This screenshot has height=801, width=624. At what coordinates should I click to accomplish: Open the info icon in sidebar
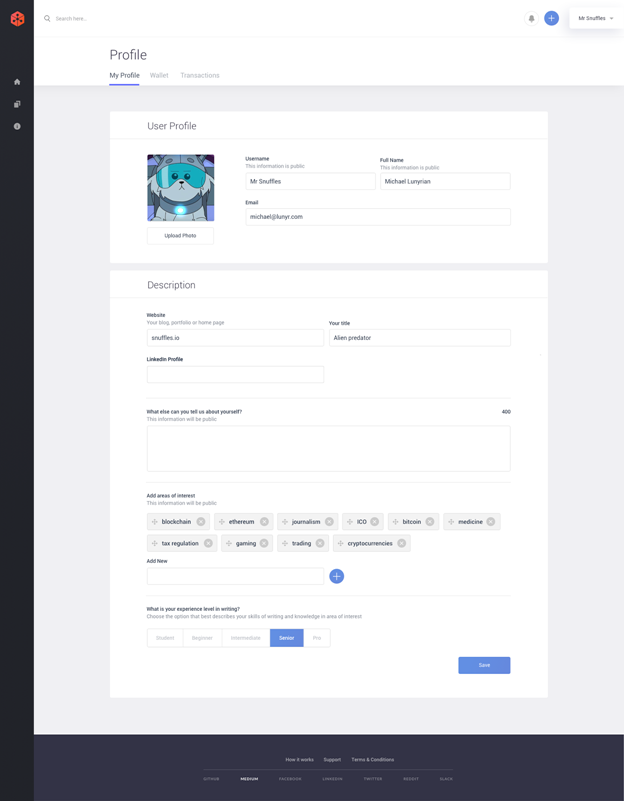click(x=17, y=126)
